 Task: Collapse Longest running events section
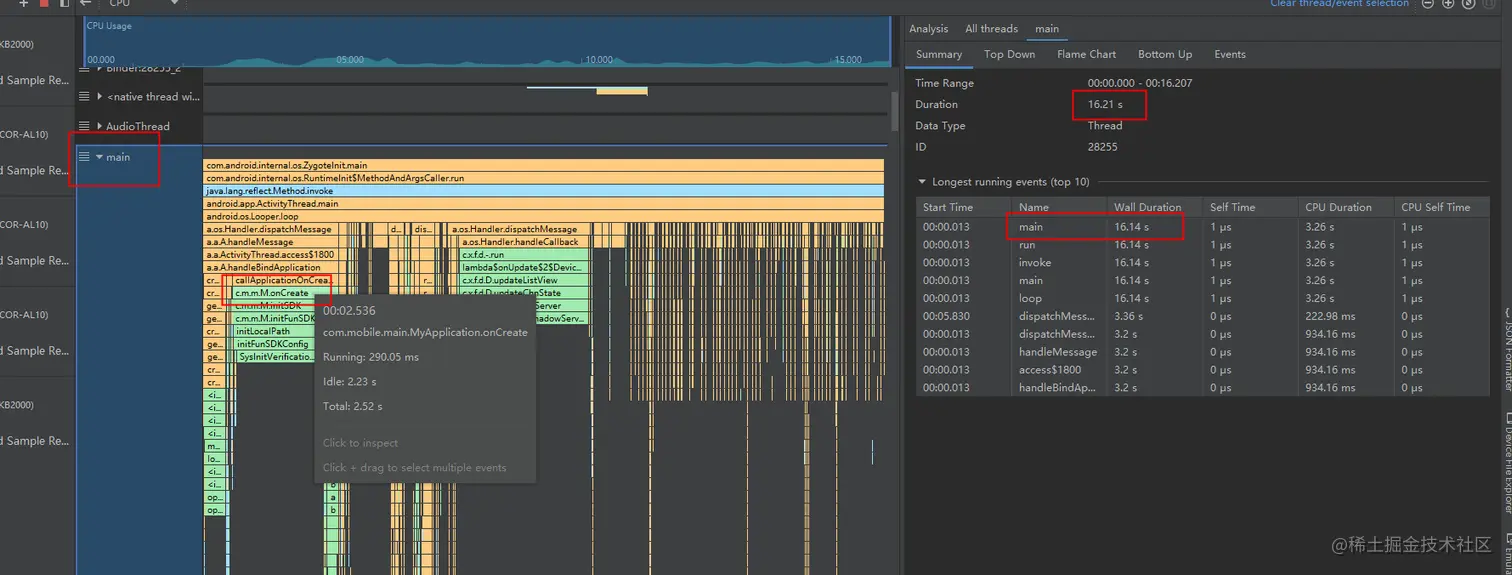(922, 182)
